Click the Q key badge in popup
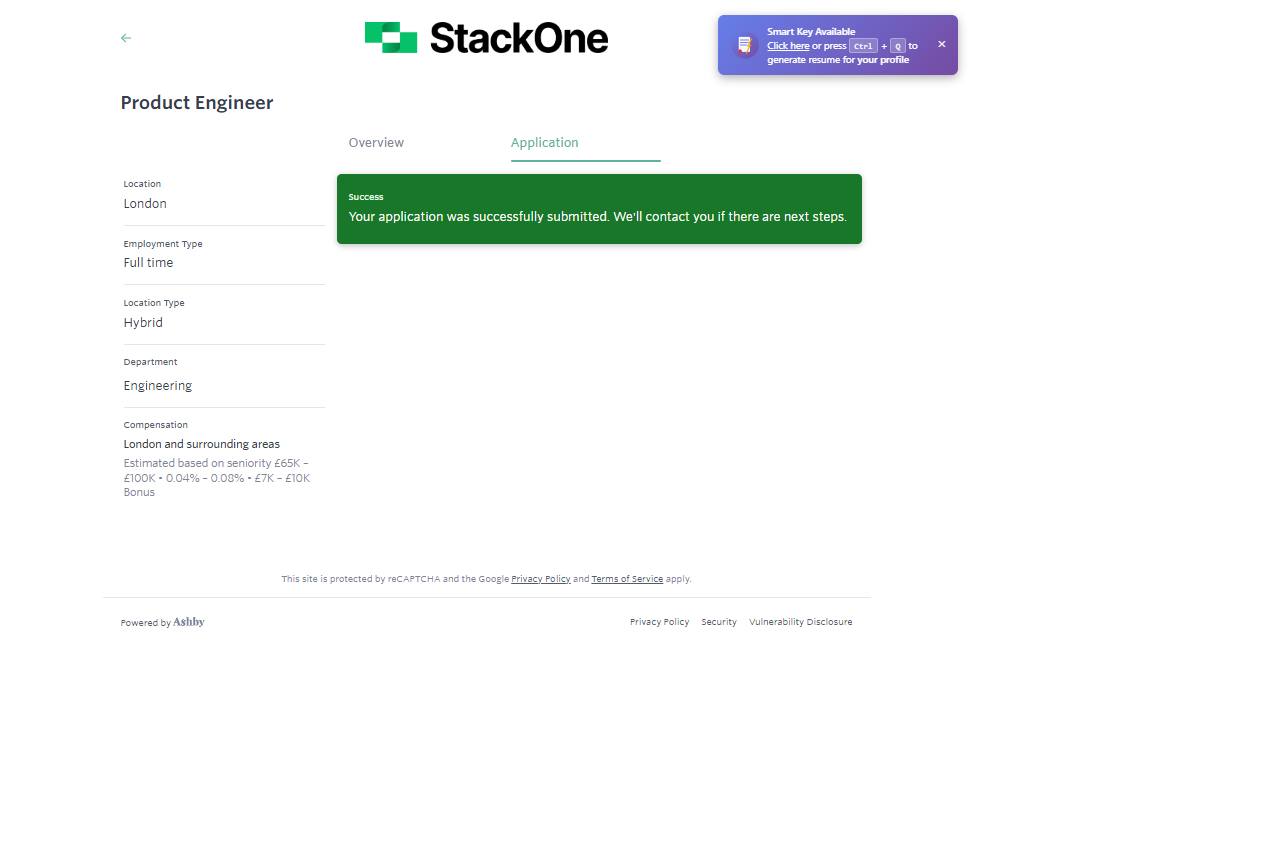Image resolution: width=1277 pixels, height=864 pixels. tap(897, 46)
